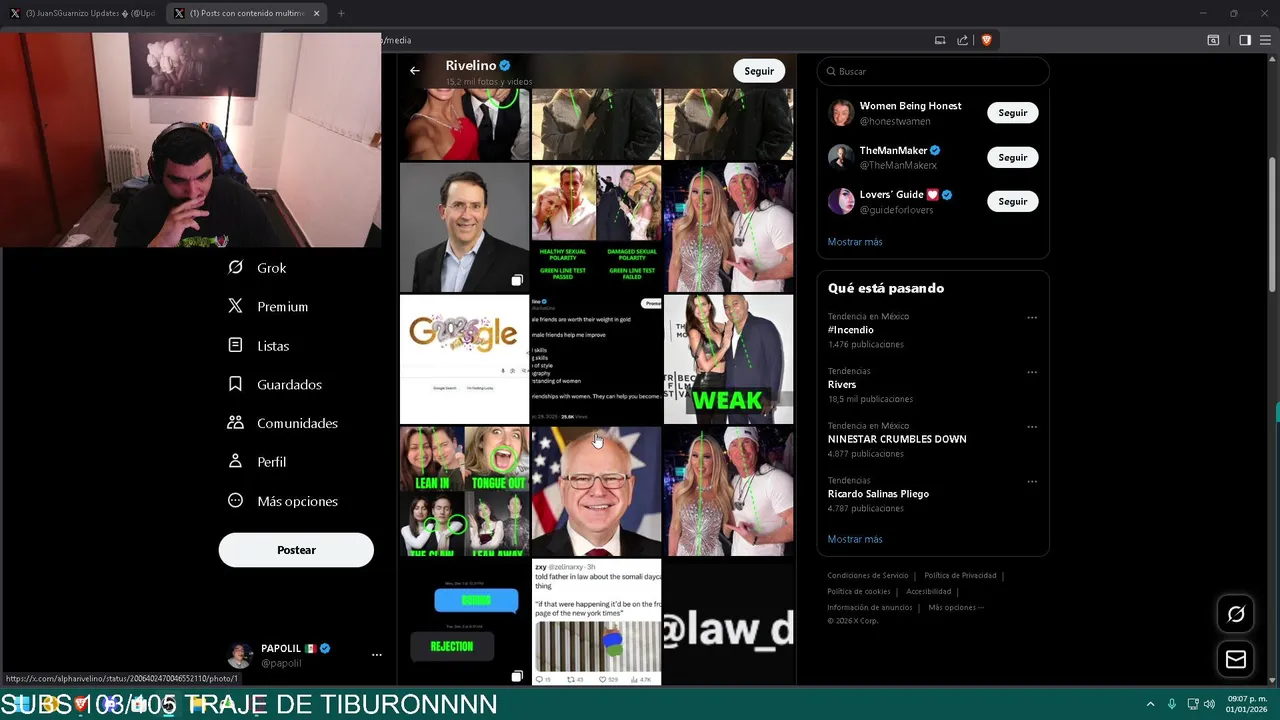Screen dimensions: 1280x720
Task: Open the Brave hamburger menu
Action: [x=1265, y=40]
